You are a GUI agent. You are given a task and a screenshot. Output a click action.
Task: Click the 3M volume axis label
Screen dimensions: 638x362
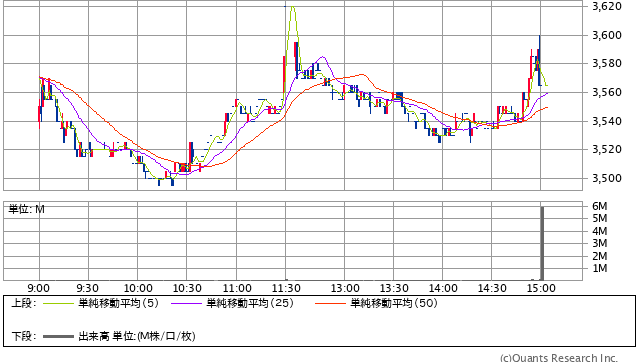[599, 243]
